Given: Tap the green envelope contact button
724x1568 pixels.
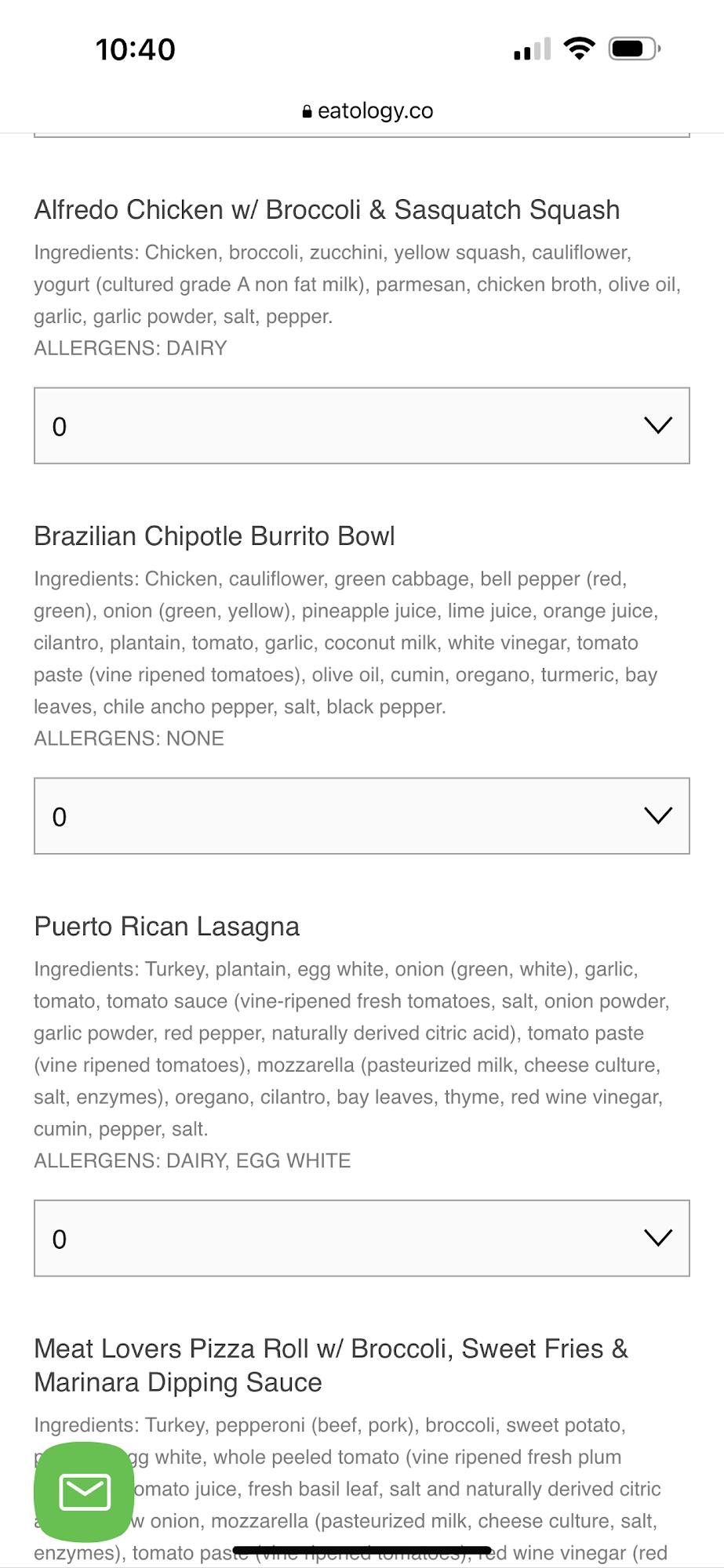Looking at the screenshot, I should tap(84, 1491).
